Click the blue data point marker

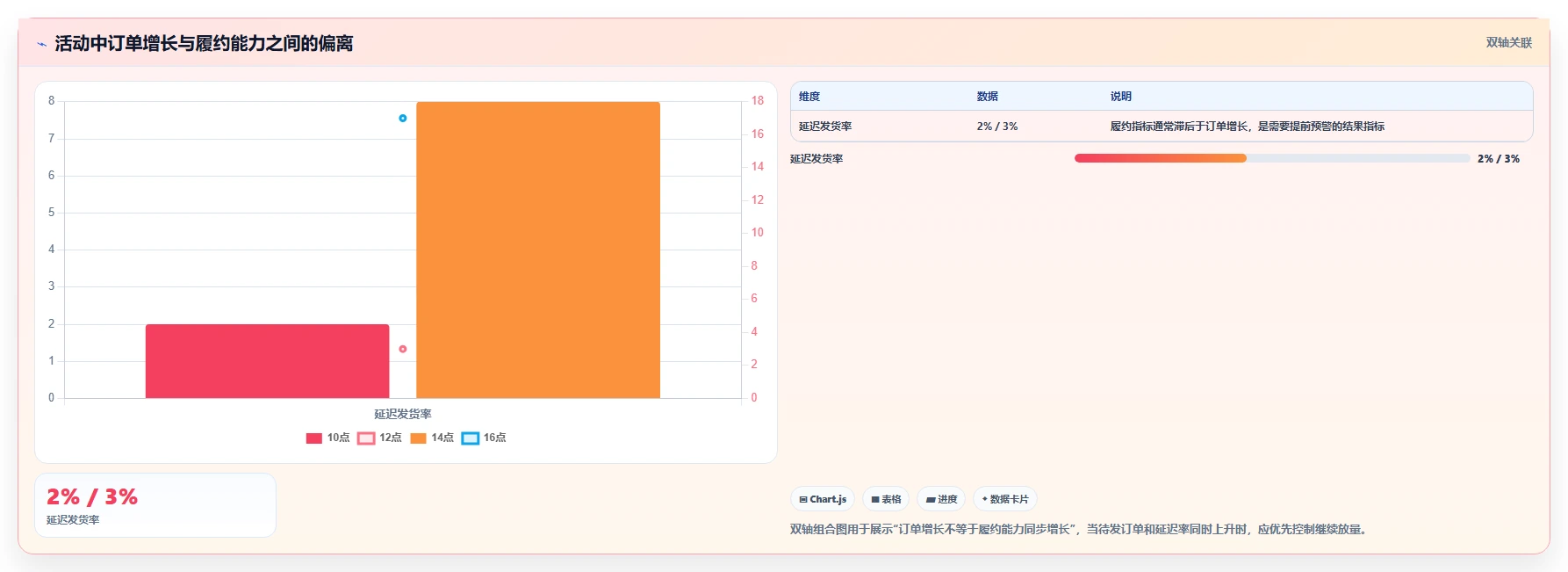pos(402,118)
